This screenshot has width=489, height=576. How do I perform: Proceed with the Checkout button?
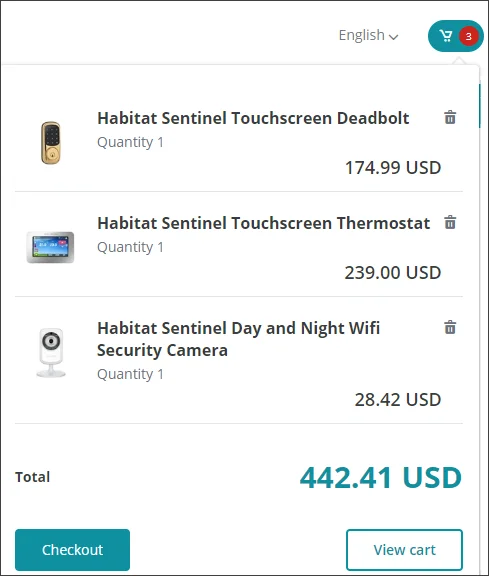[72, 550]
